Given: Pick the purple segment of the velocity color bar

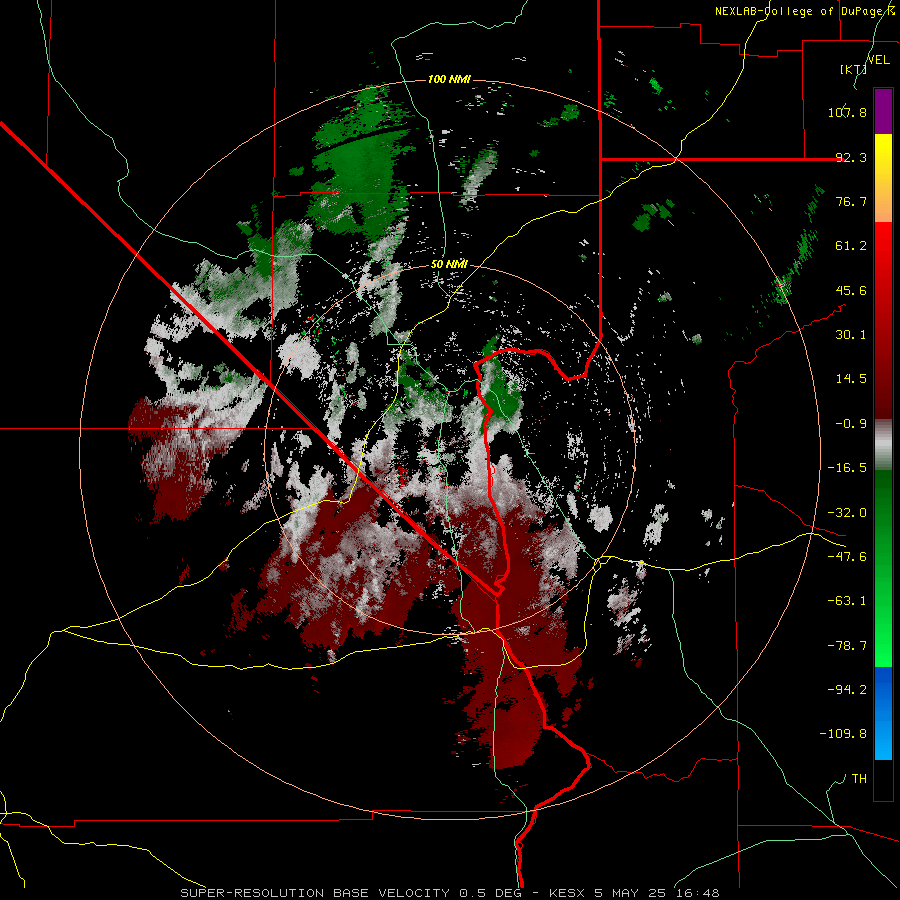Looking at the screenshot, I should pos(883,111).
